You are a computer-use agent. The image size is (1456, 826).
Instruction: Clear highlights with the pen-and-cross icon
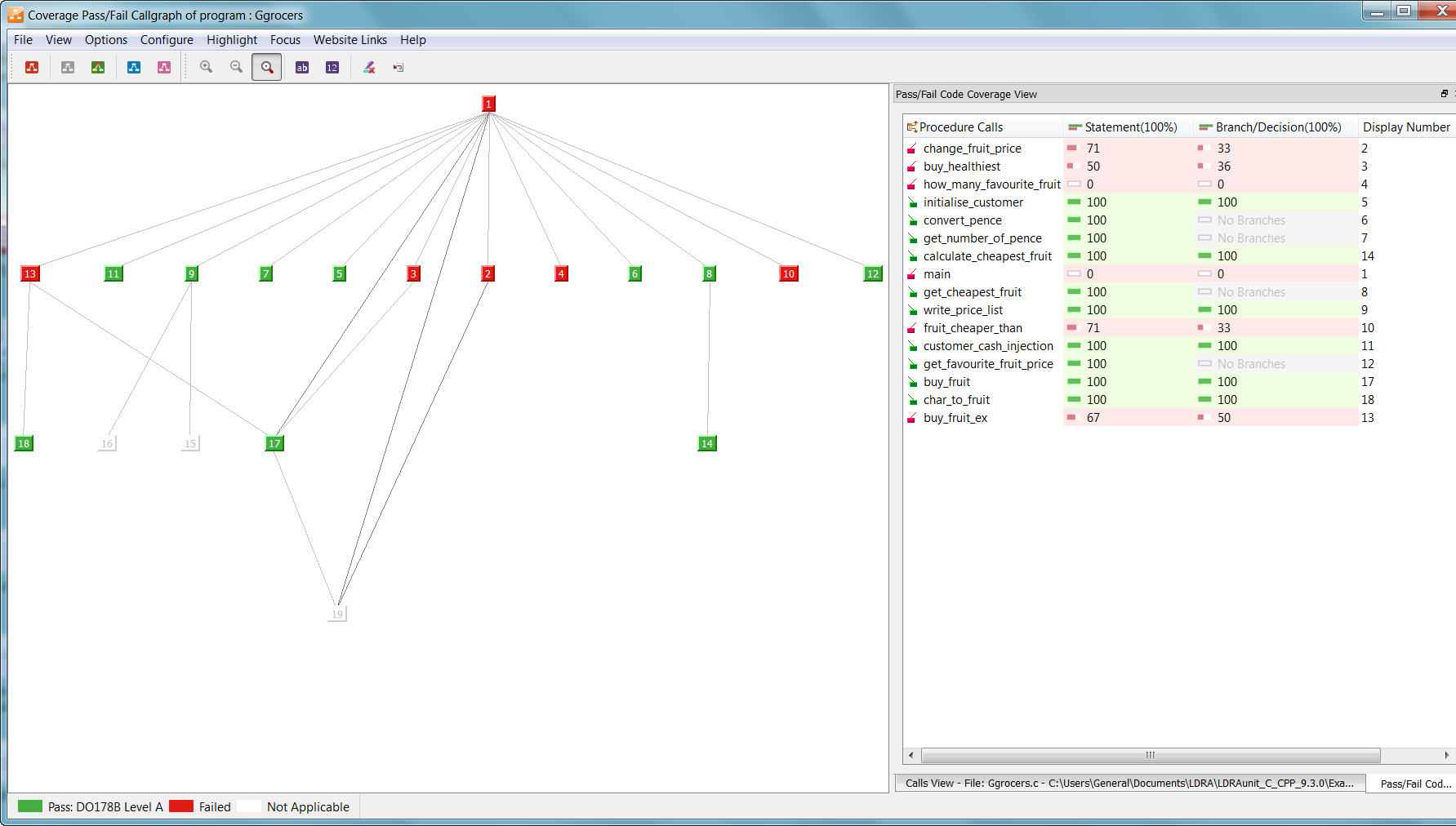click(x=369, y=68)
